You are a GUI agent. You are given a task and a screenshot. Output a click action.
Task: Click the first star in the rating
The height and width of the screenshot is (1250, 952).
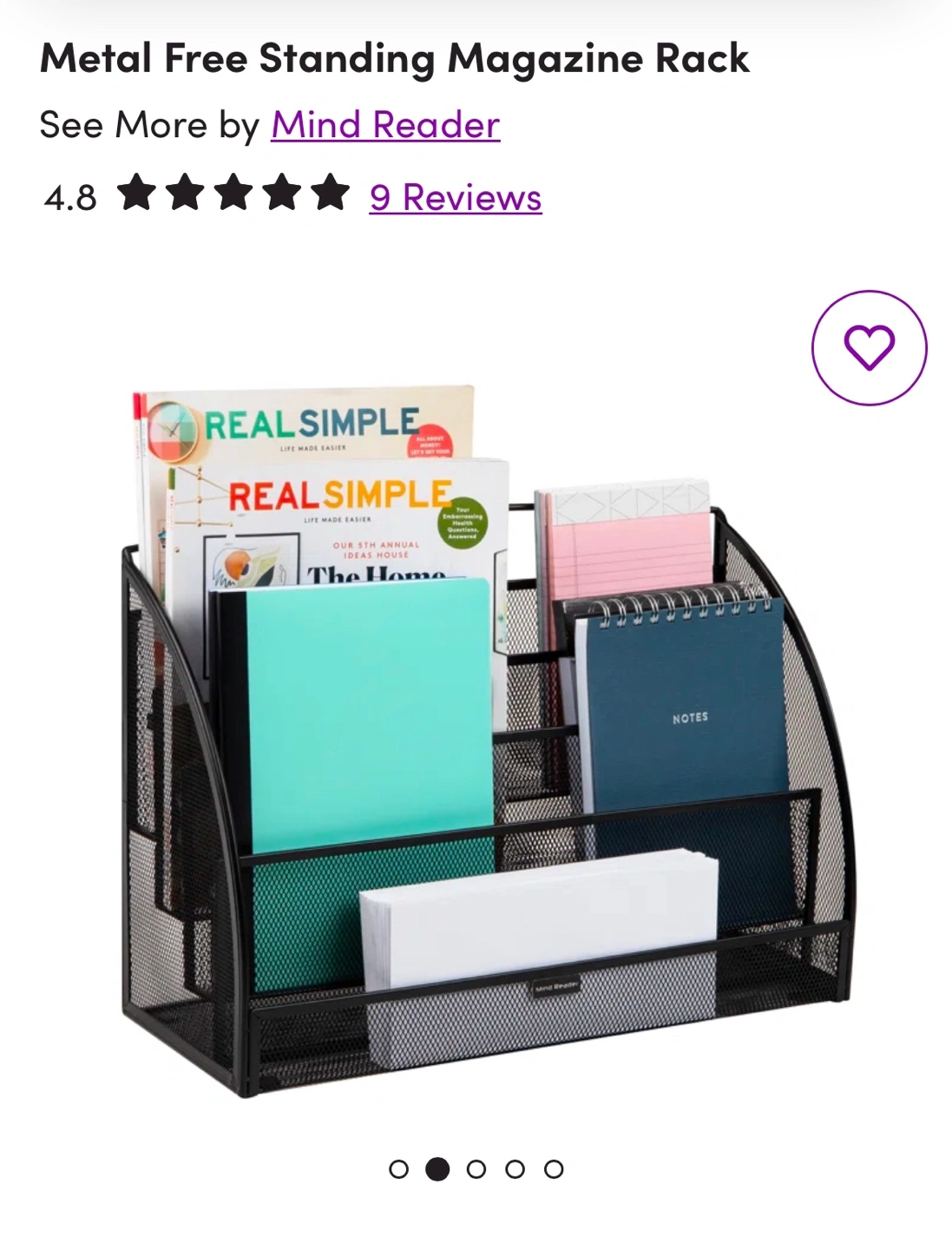click(x=136, y=193)
